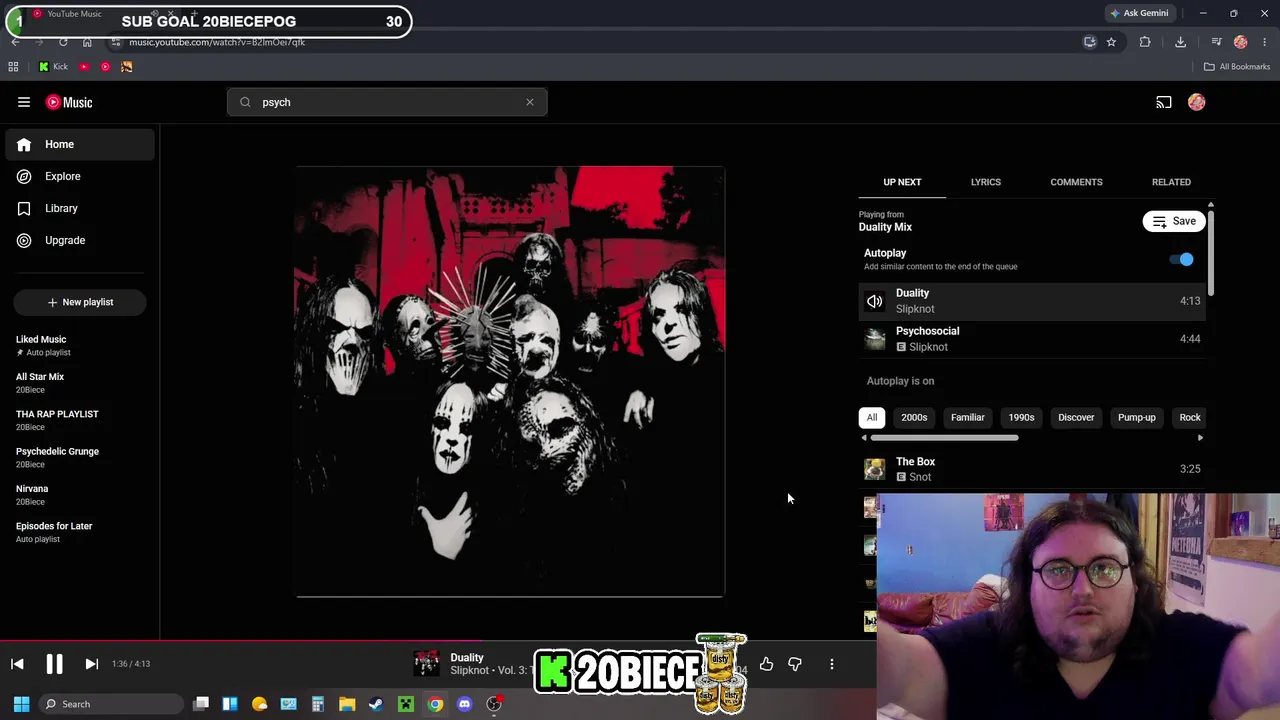Switch to the Lyrics tab

986,182
